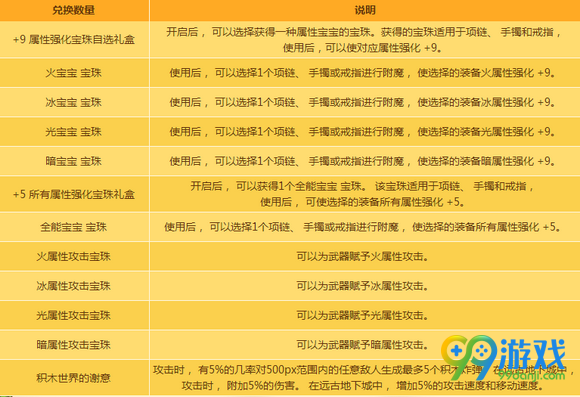
Task: Select the 积木世界的谢意 cell
Action: 74,378
